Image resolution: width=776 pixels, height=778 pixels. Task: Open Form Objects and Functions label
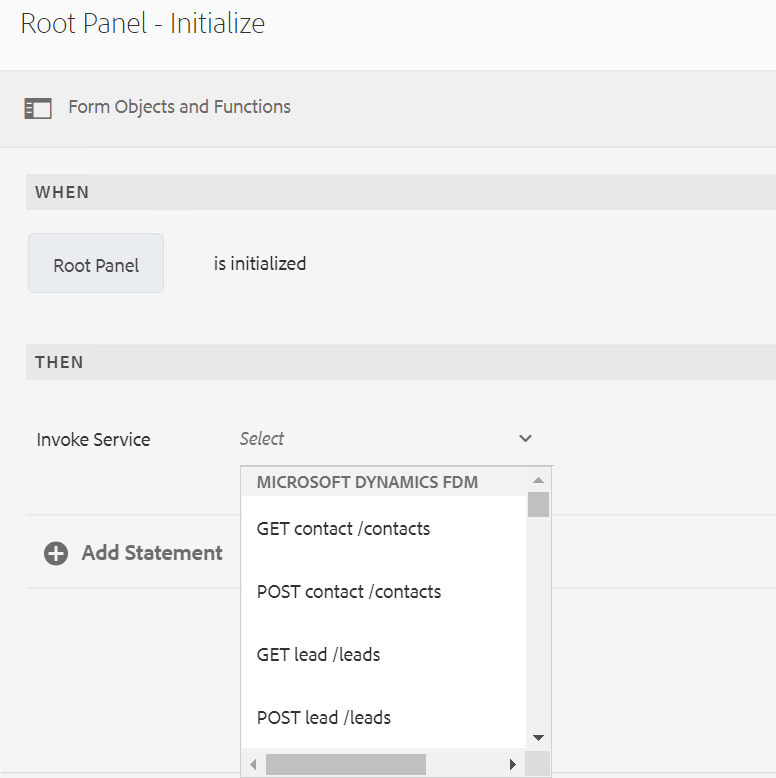(x=179, y=107)
